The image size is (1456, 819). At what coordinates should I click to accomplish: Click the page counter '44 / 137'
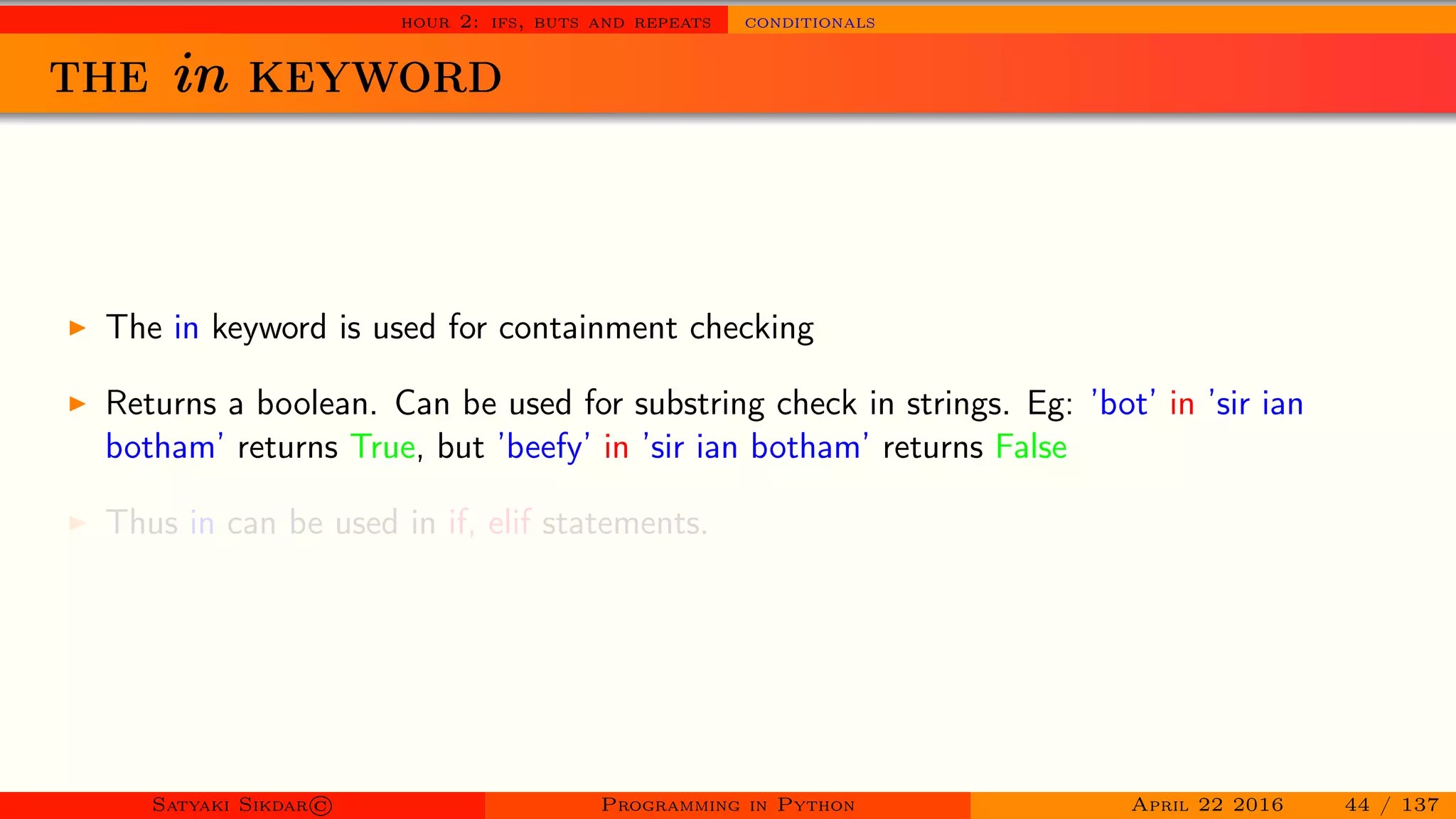tap(1392, 805)
